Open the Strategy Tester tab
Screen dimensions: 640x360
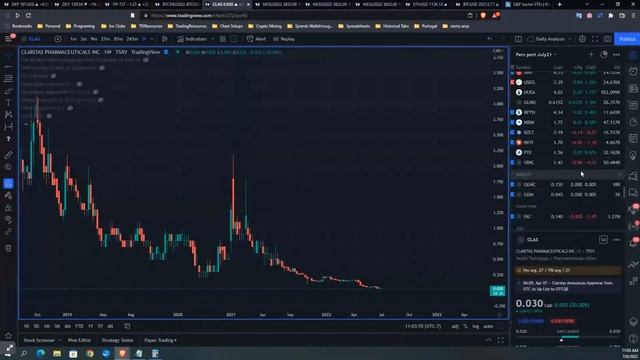[x=118, y=340]
